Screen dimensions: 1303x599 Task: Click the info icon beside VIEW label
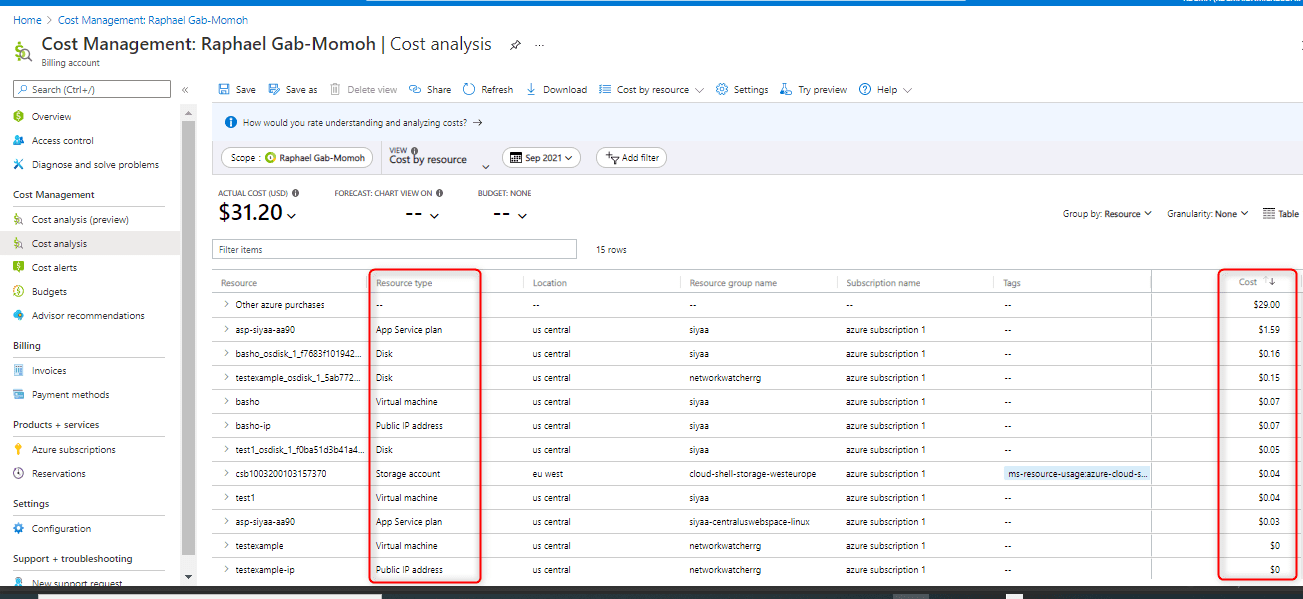click(x=415, y=150)
